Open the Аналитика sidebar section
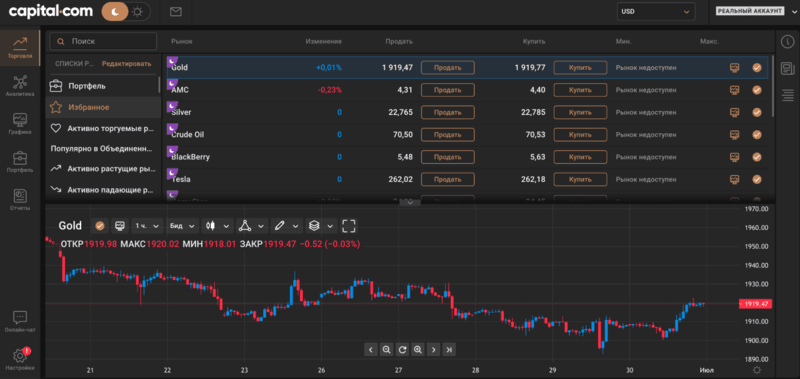Image resolution: width=800 pixels, height=379 pixels. click(x=20, y=86)
